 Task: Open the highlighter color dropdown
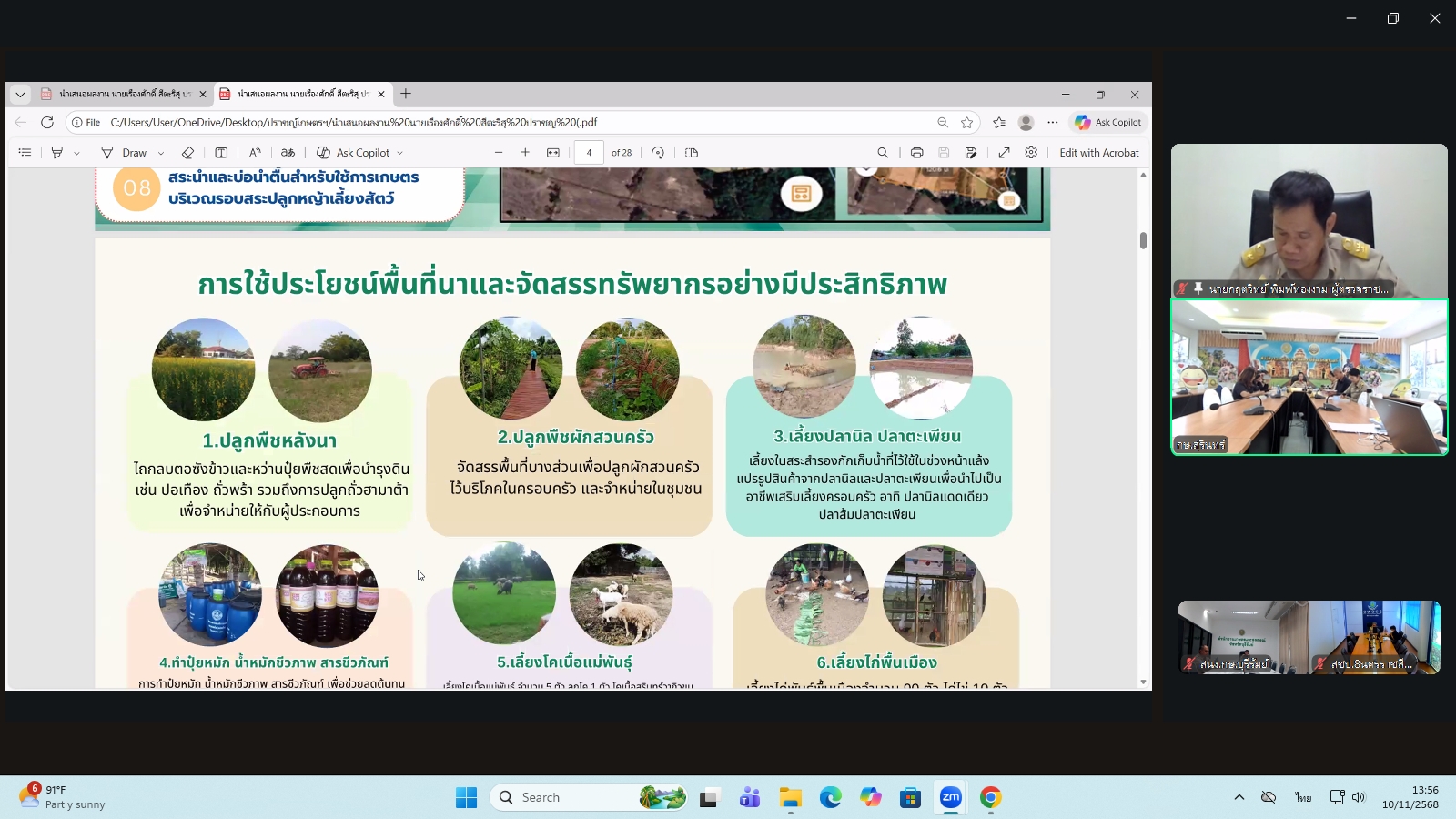pos(75,152)
